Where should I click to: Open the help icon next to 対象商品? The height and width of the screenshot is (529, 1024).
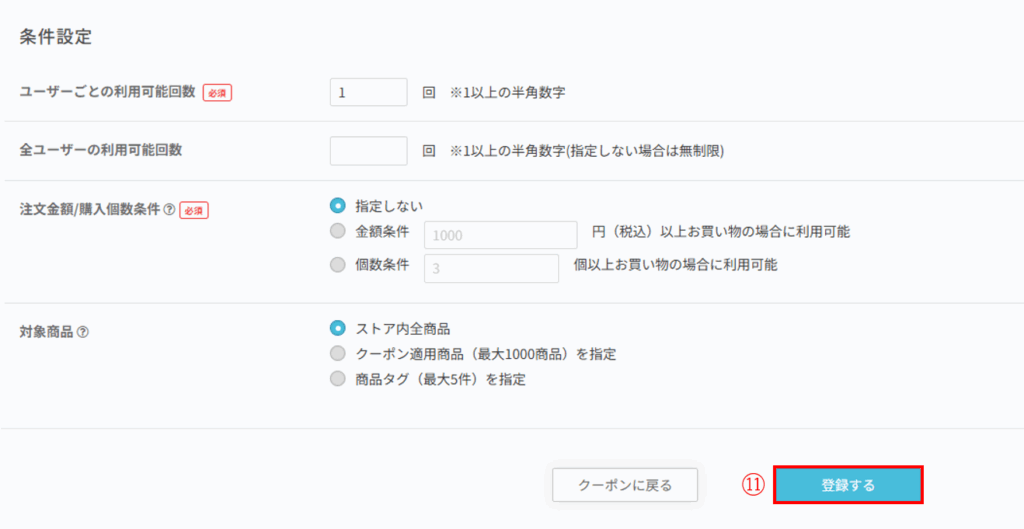83,332
